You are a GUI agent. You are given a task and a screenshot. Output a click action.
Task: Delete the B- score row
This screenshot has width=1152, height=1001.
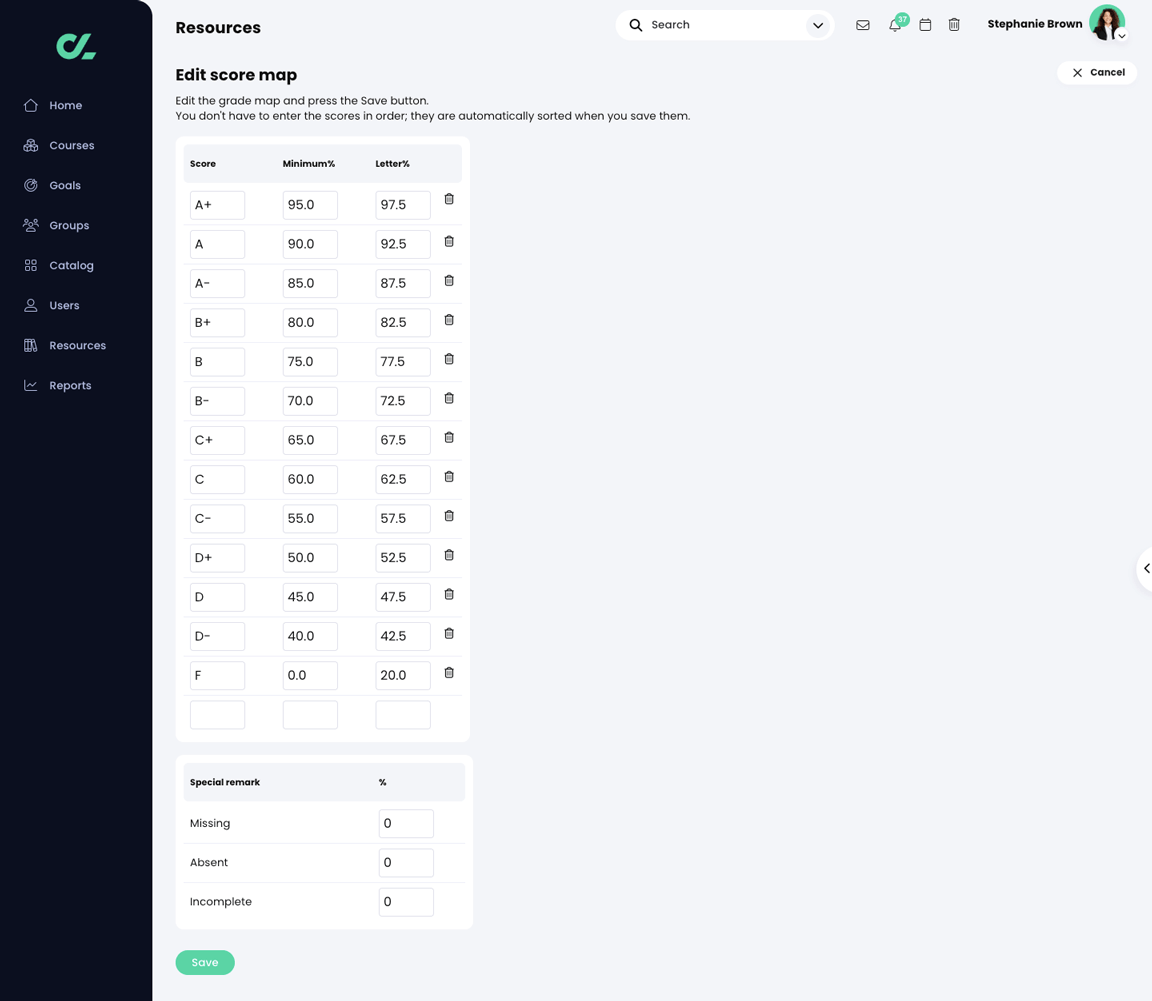tap(449, 398)
